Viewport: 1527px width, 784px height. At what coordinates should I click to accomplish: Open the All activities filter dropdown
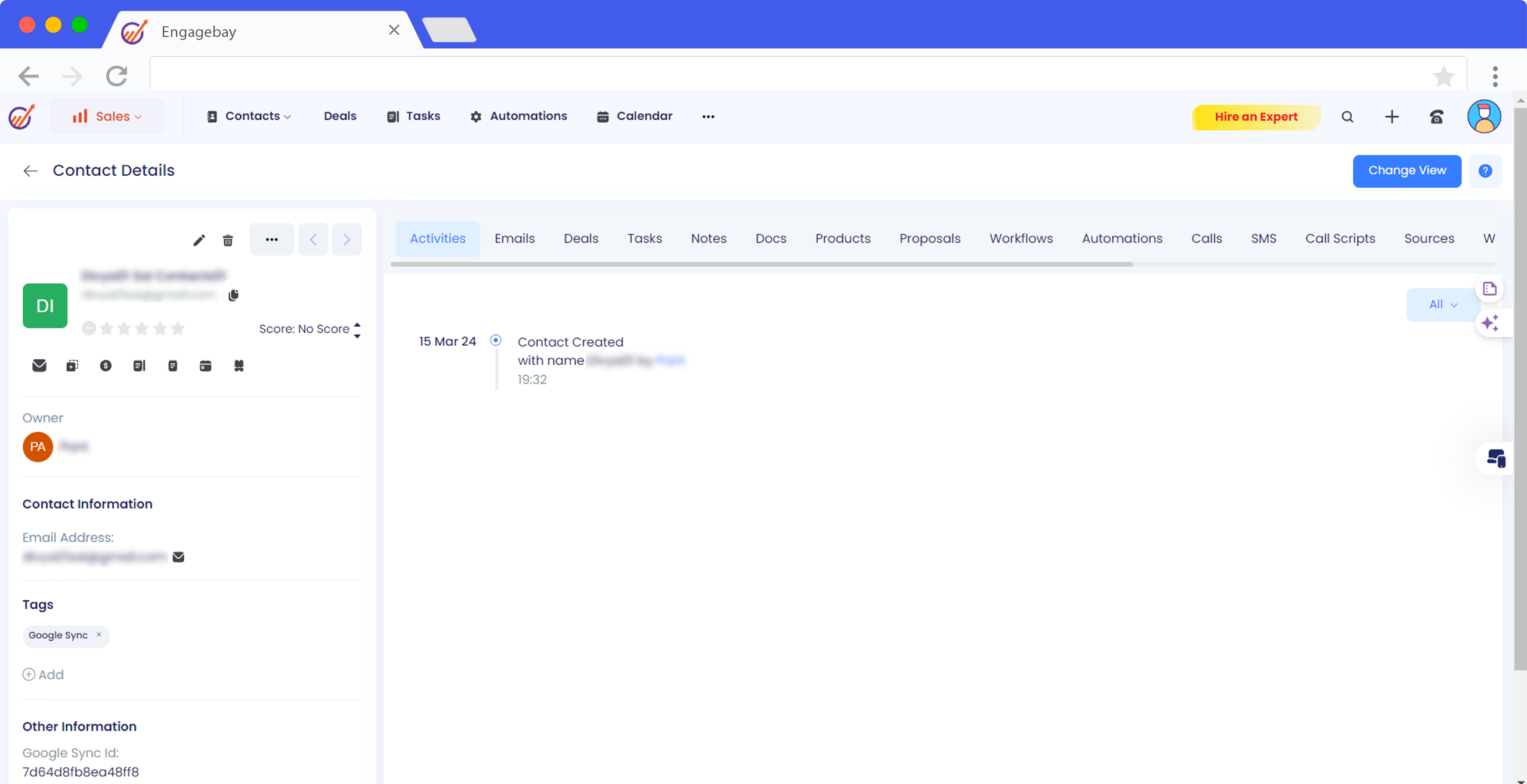click(x=1442, y=305)
